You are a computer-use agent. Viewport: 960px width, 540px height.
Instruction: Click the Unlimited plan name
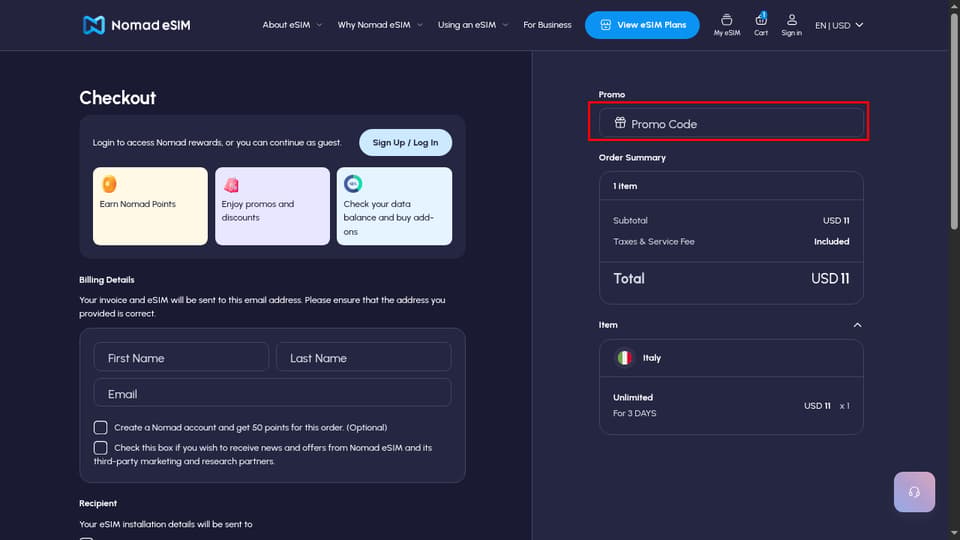coord(633,397)
